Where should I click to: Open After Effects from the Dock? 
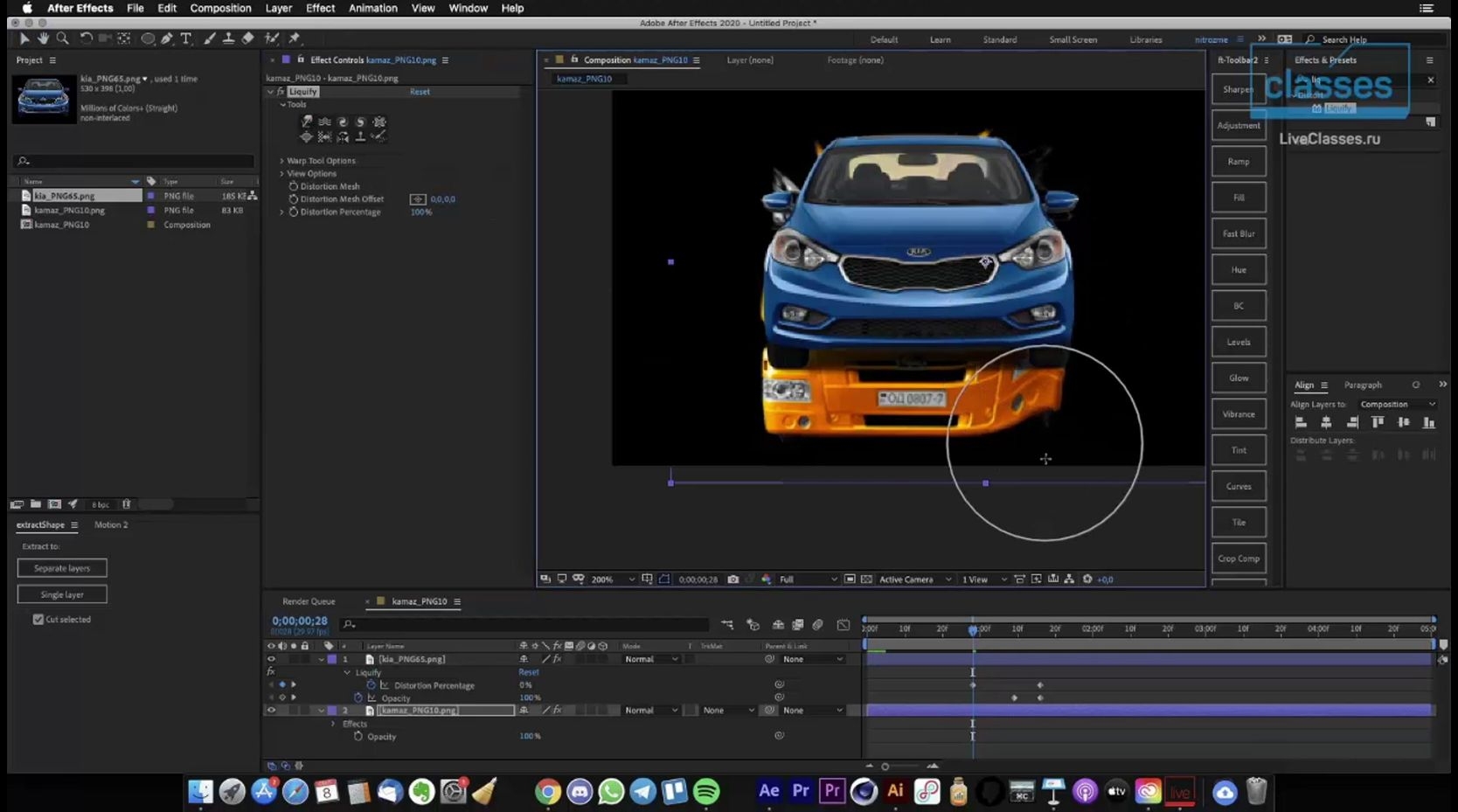(769, 791)
